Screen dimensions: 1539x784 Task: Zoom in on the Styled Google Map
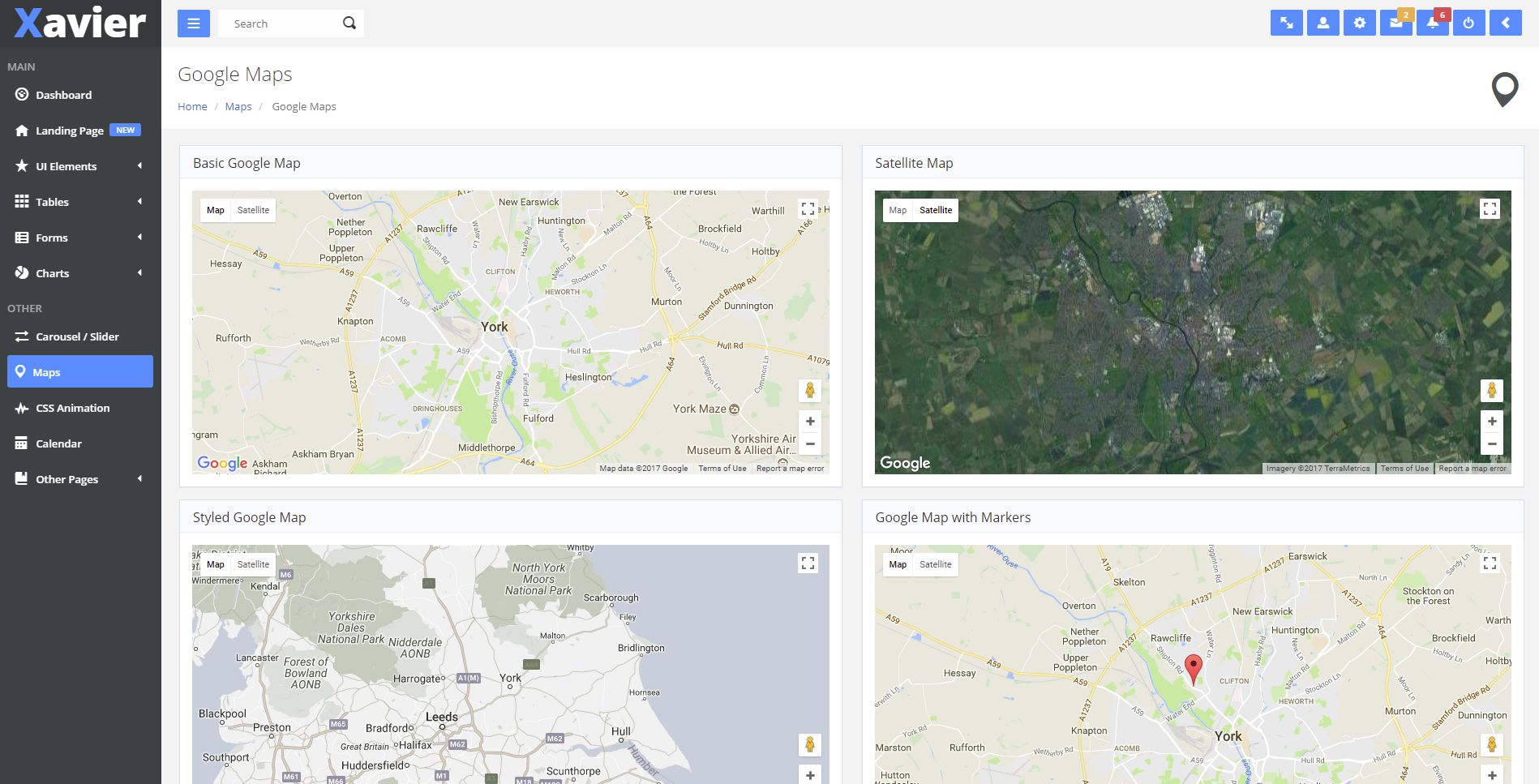tap(809, 775)
